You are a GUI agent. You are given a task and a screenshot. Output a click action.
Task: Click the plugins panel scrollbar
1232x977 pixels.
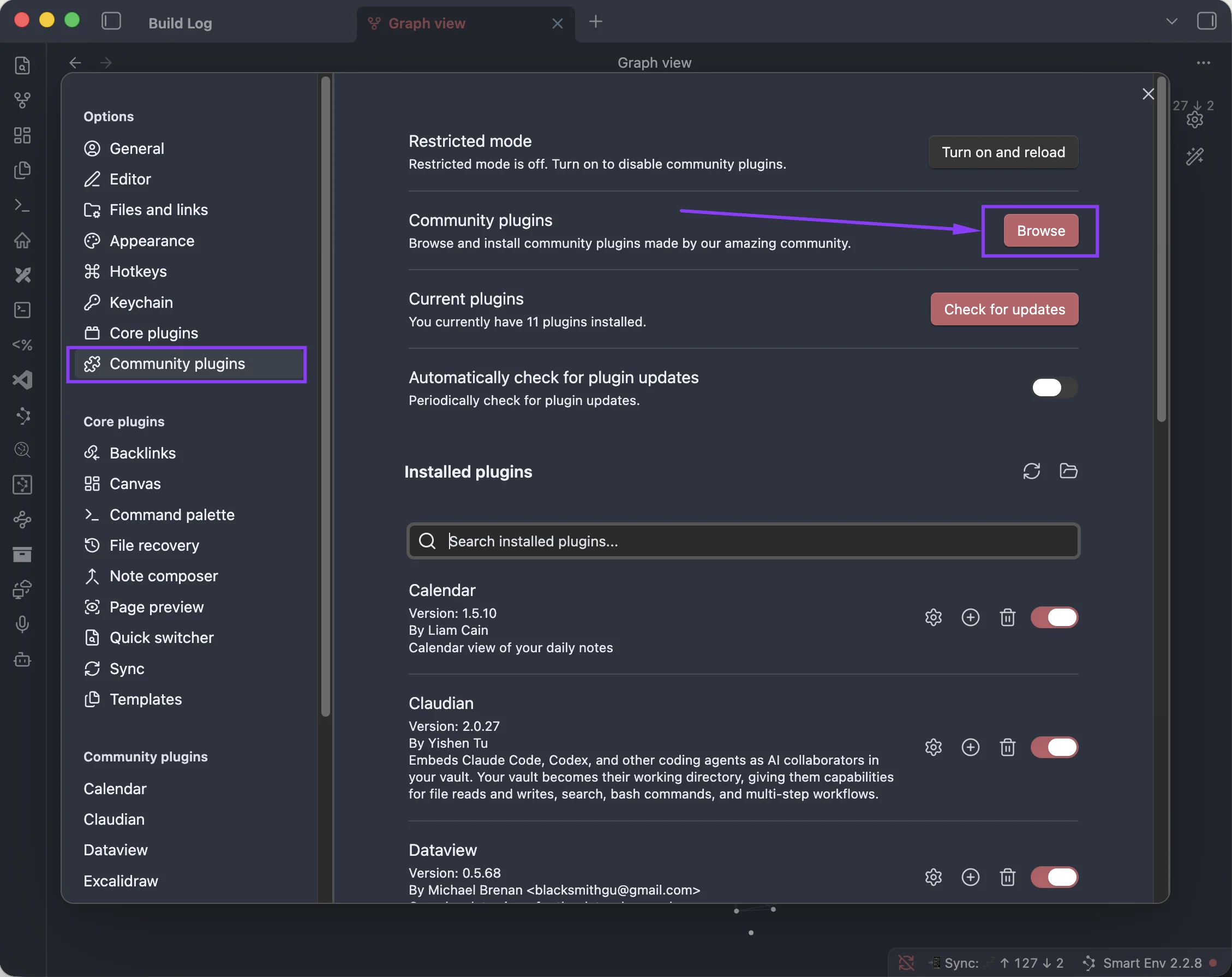[1161, 251]
